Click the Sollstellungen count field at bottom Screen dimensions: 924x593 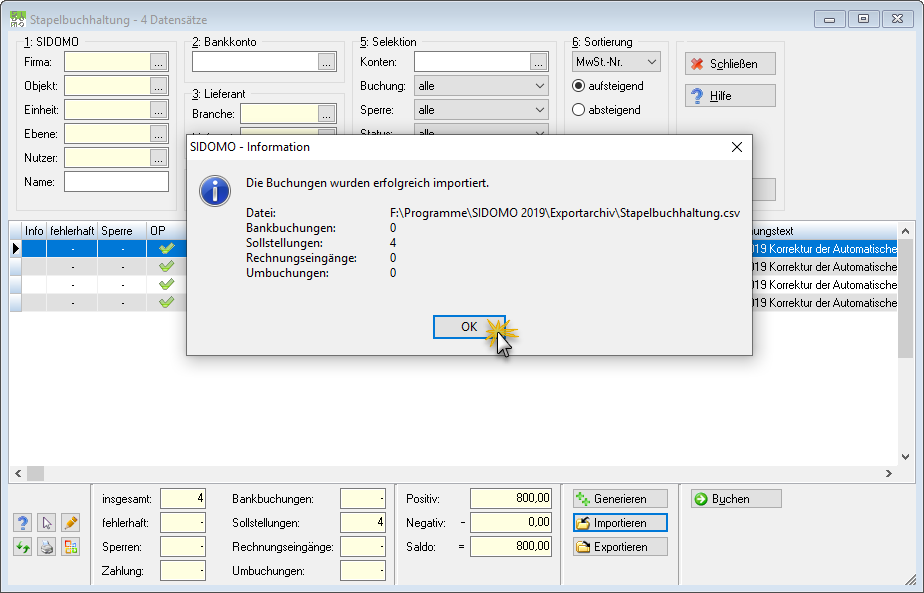(x=363, y=523)
